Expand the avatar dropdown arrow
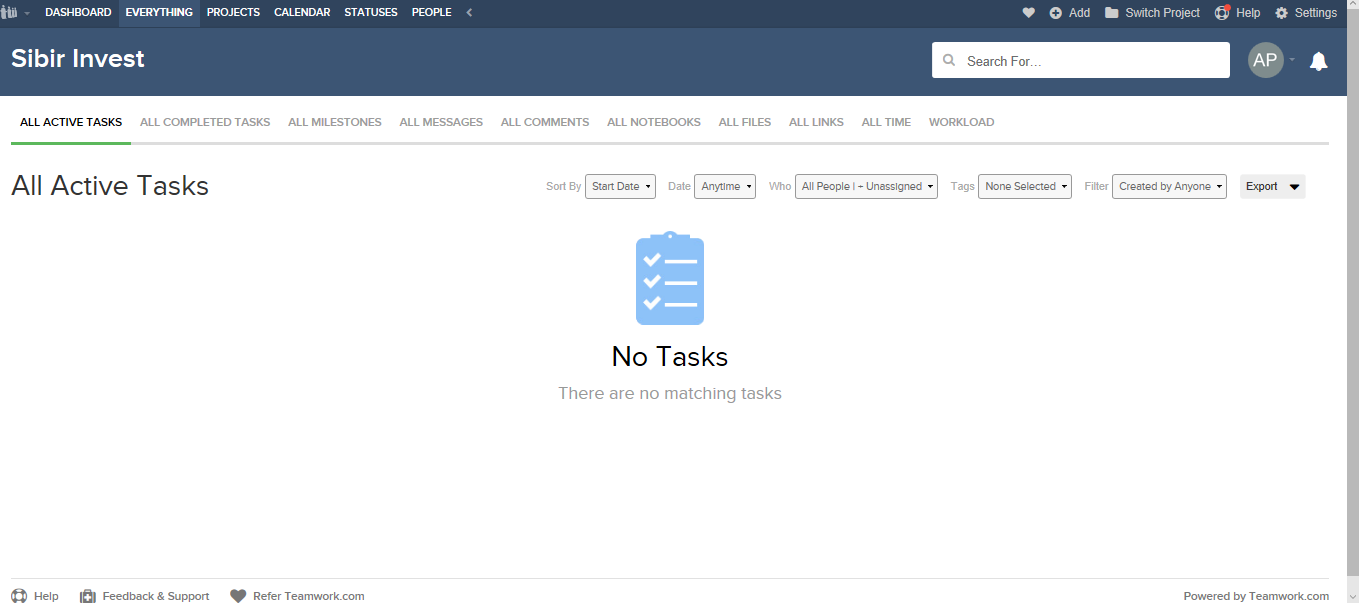 pyautogui.click(x=1292, y=60)
